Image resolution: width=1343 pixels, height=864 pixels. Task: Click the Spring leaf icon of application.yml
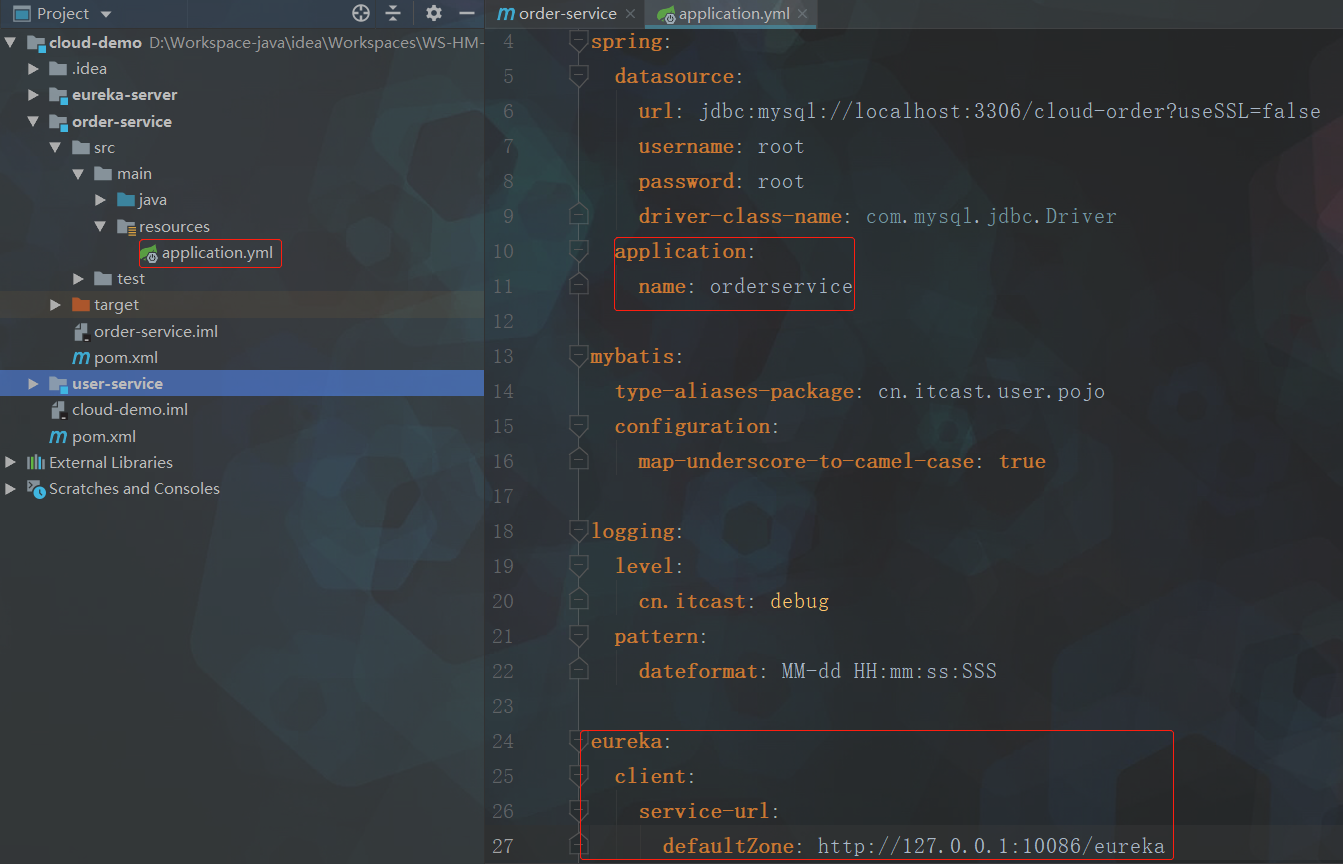[149, 253]
